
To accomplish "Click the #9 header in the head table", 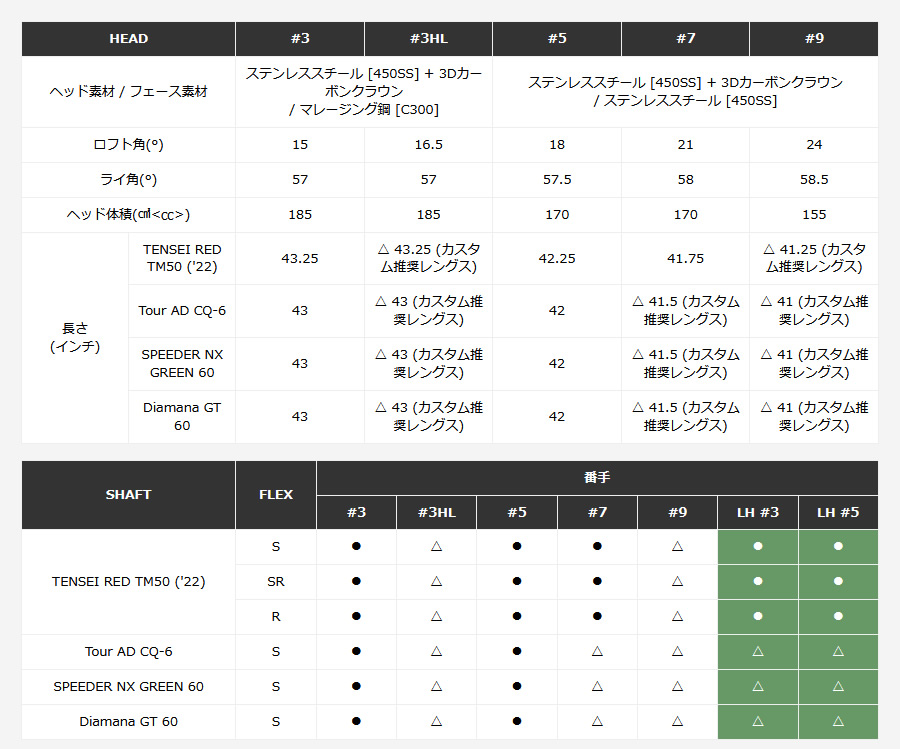I will 814,38.
